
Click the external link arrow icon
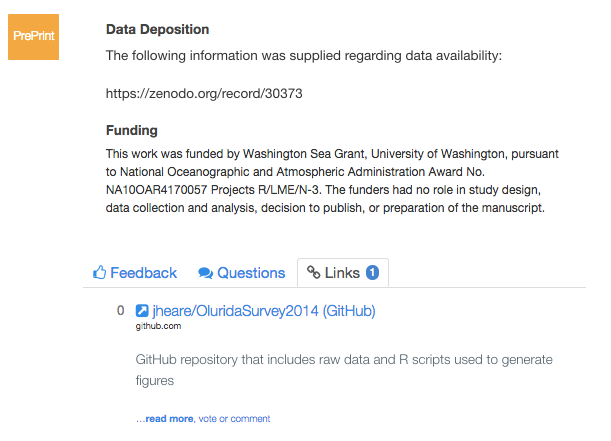[x=142, y=311]
